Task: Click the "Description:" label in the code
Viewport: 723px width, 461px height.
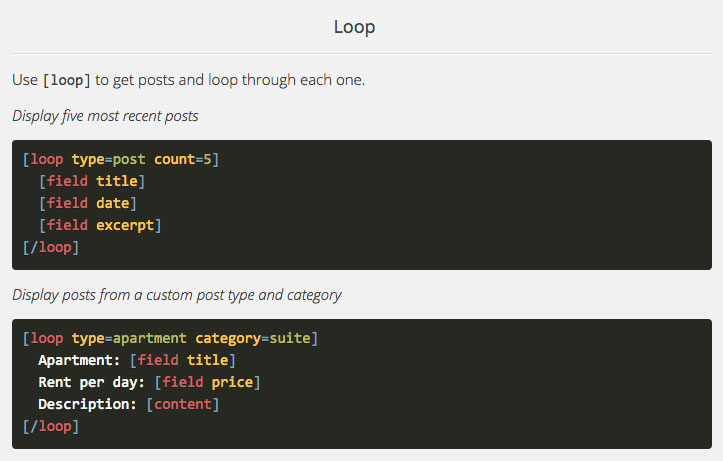Action: [x=88, y=404]
